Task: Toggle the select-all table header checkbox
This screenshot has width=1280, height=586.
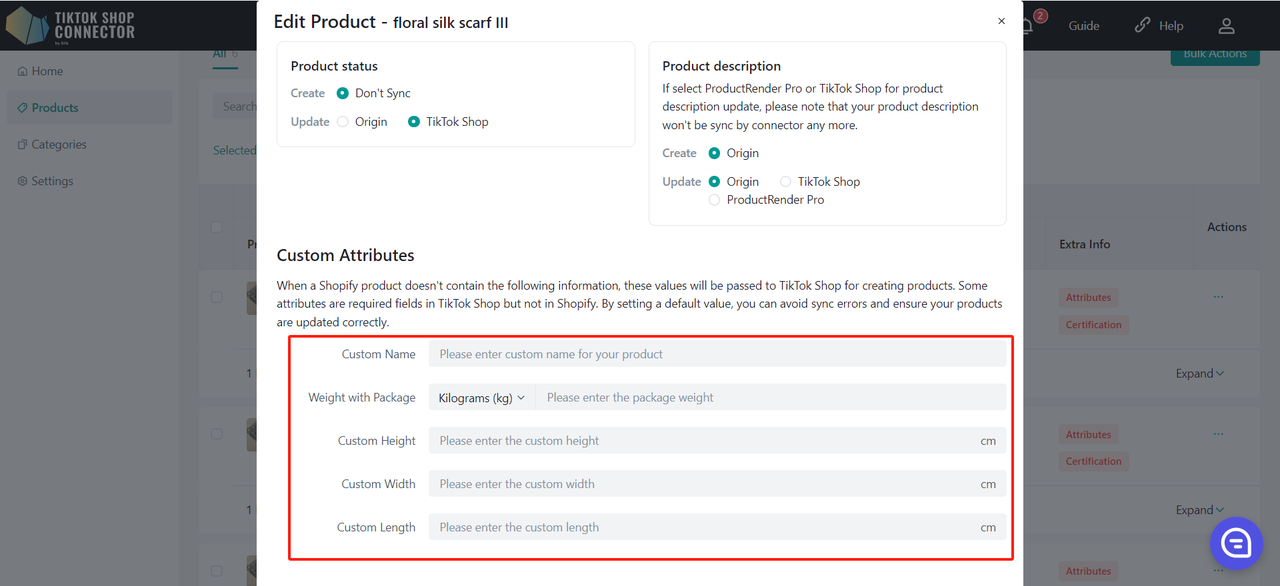Action: click(x=216, y=227)
